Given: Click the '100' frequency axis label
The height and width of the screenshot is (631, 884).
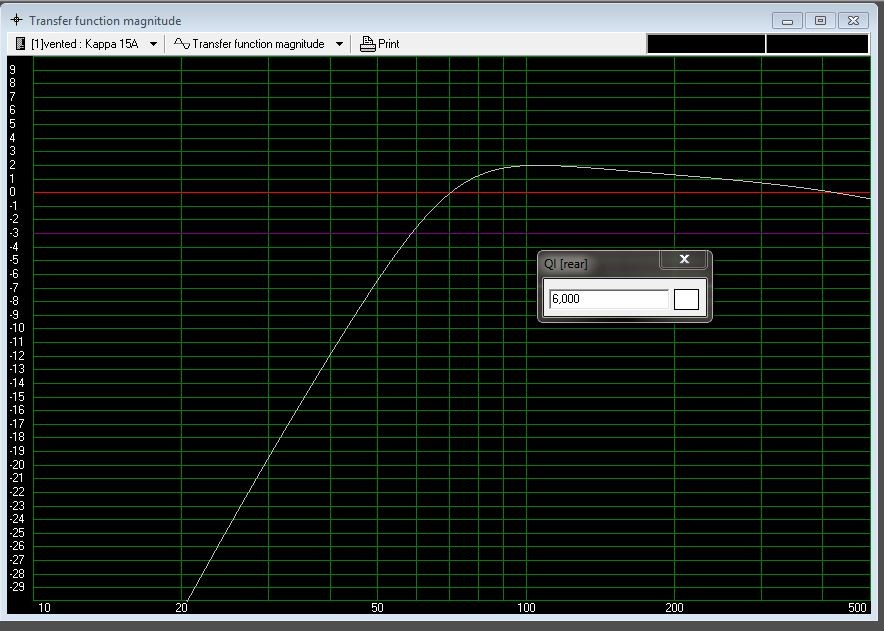Looking at the screenshot, I should (x=526, y=607).
